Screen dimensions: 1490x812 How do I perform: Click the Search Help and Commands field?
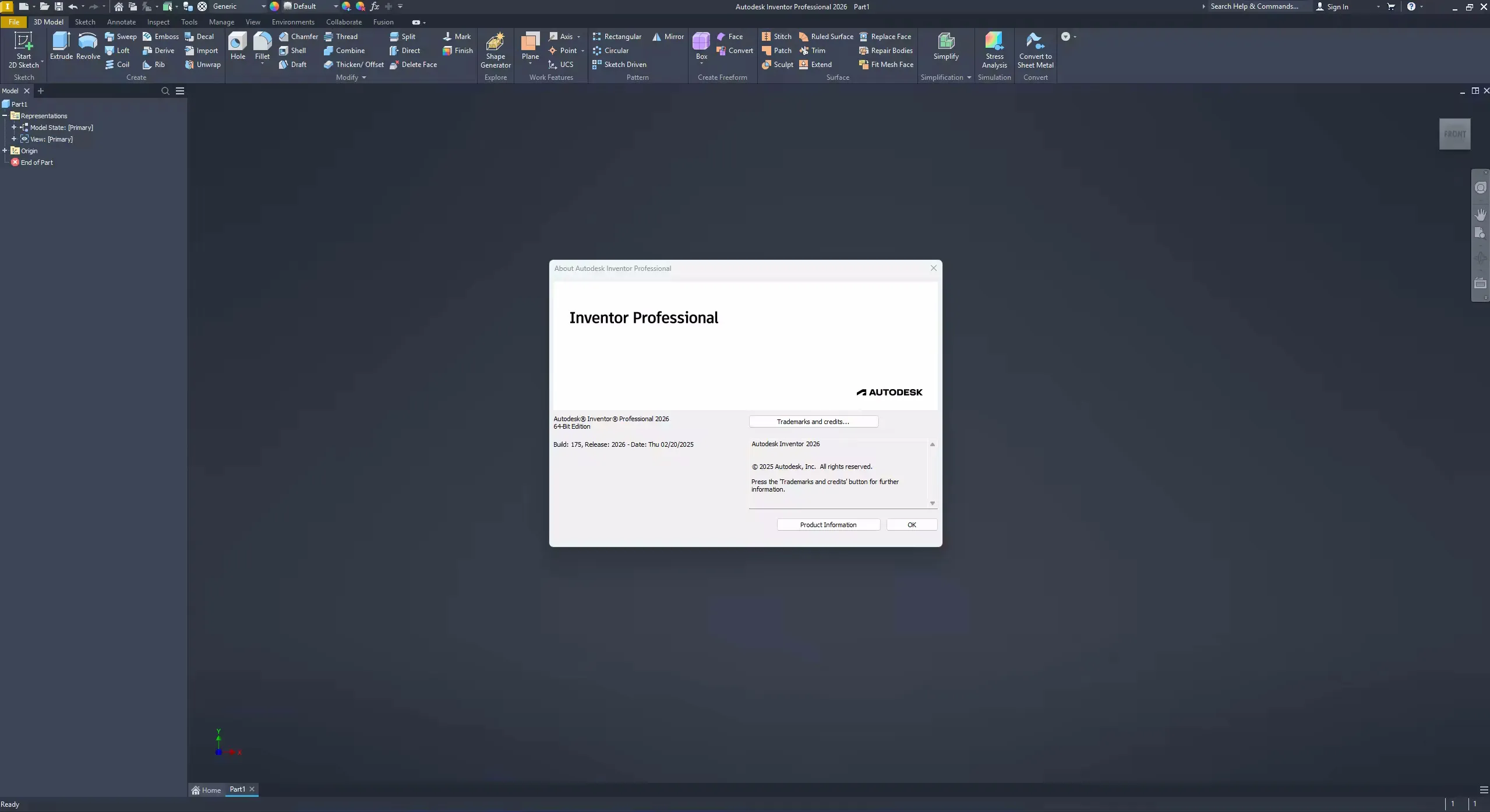coord(1255,6)
